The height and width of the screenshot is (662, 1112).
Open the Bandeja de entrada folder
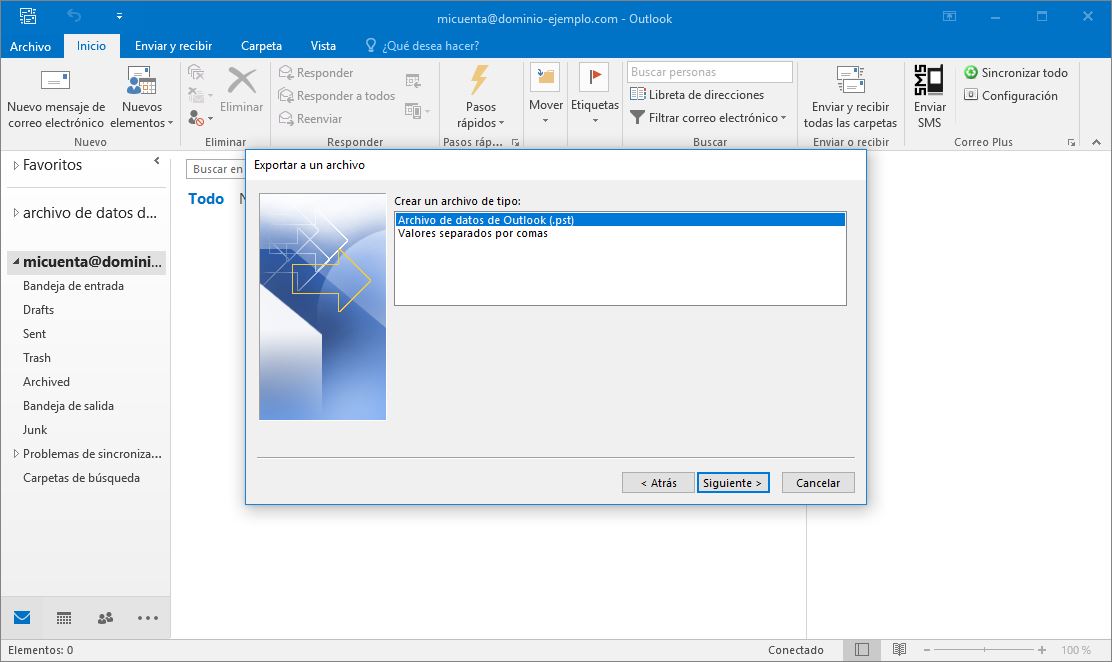point(73,286)
